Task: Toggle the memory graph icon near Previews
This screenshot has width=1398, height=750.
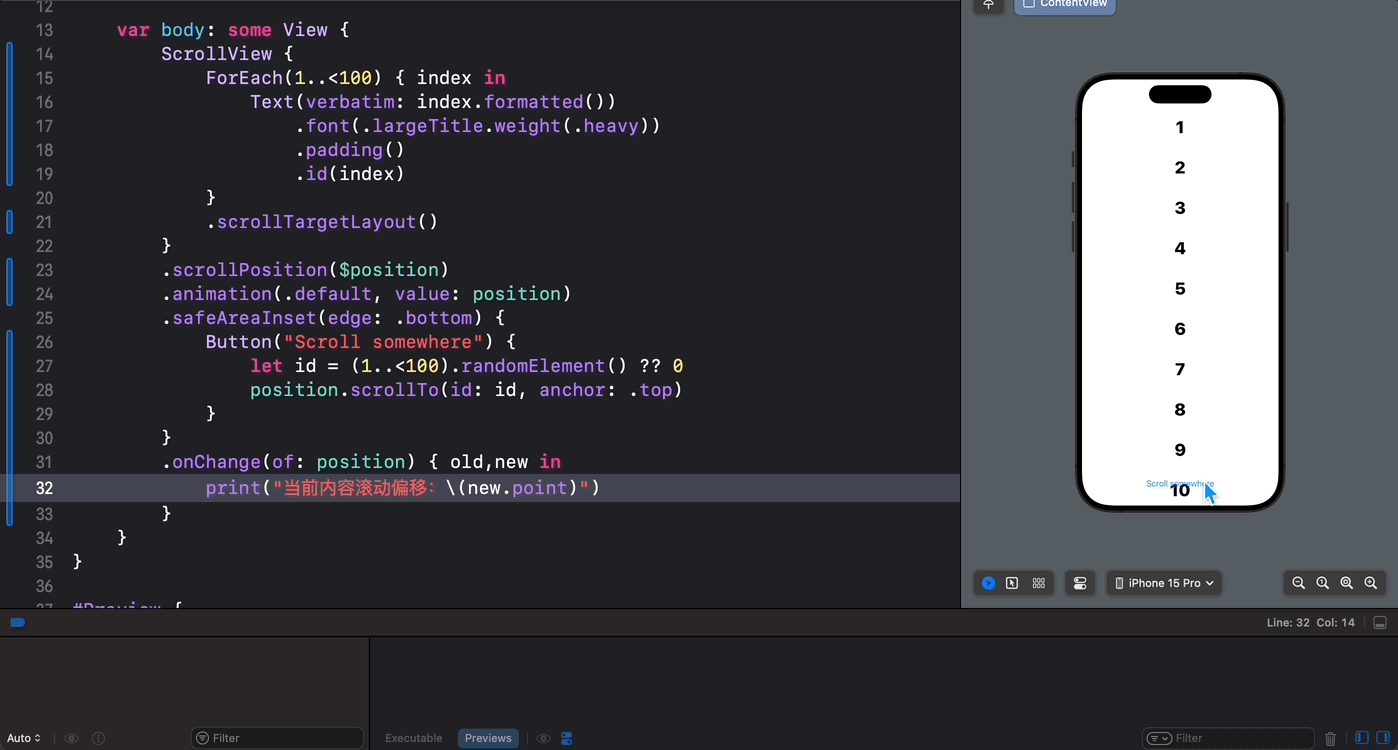Action: click(x=566, y=738)
